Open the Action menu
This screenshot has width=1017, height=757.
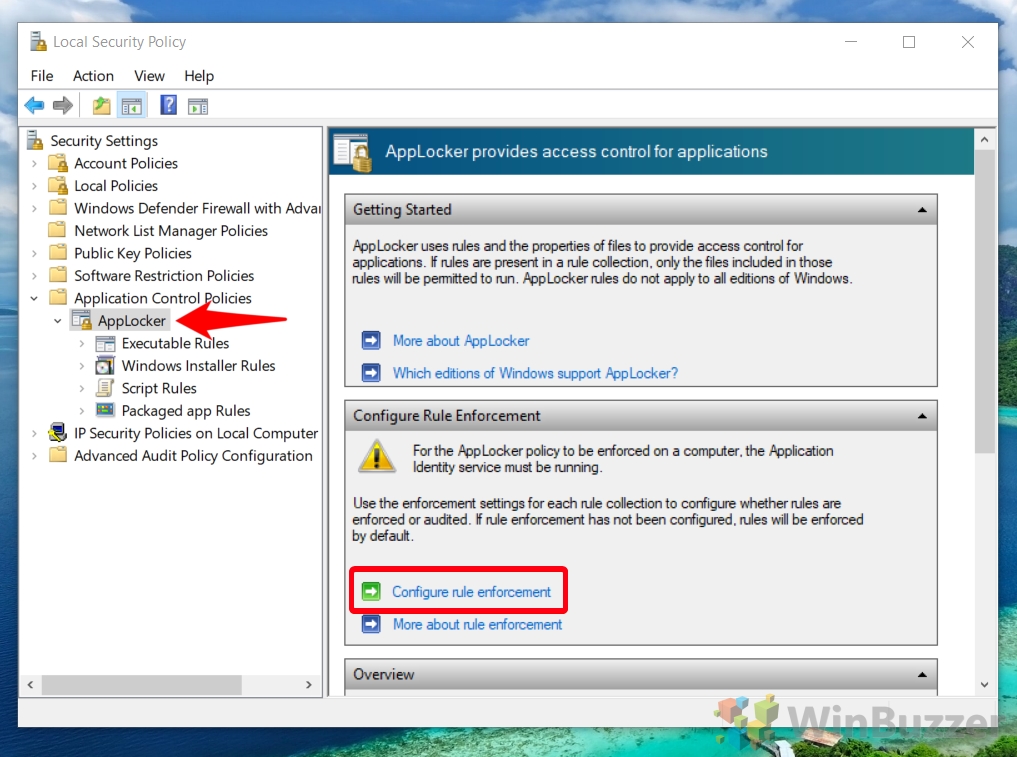tap(93, 76)
